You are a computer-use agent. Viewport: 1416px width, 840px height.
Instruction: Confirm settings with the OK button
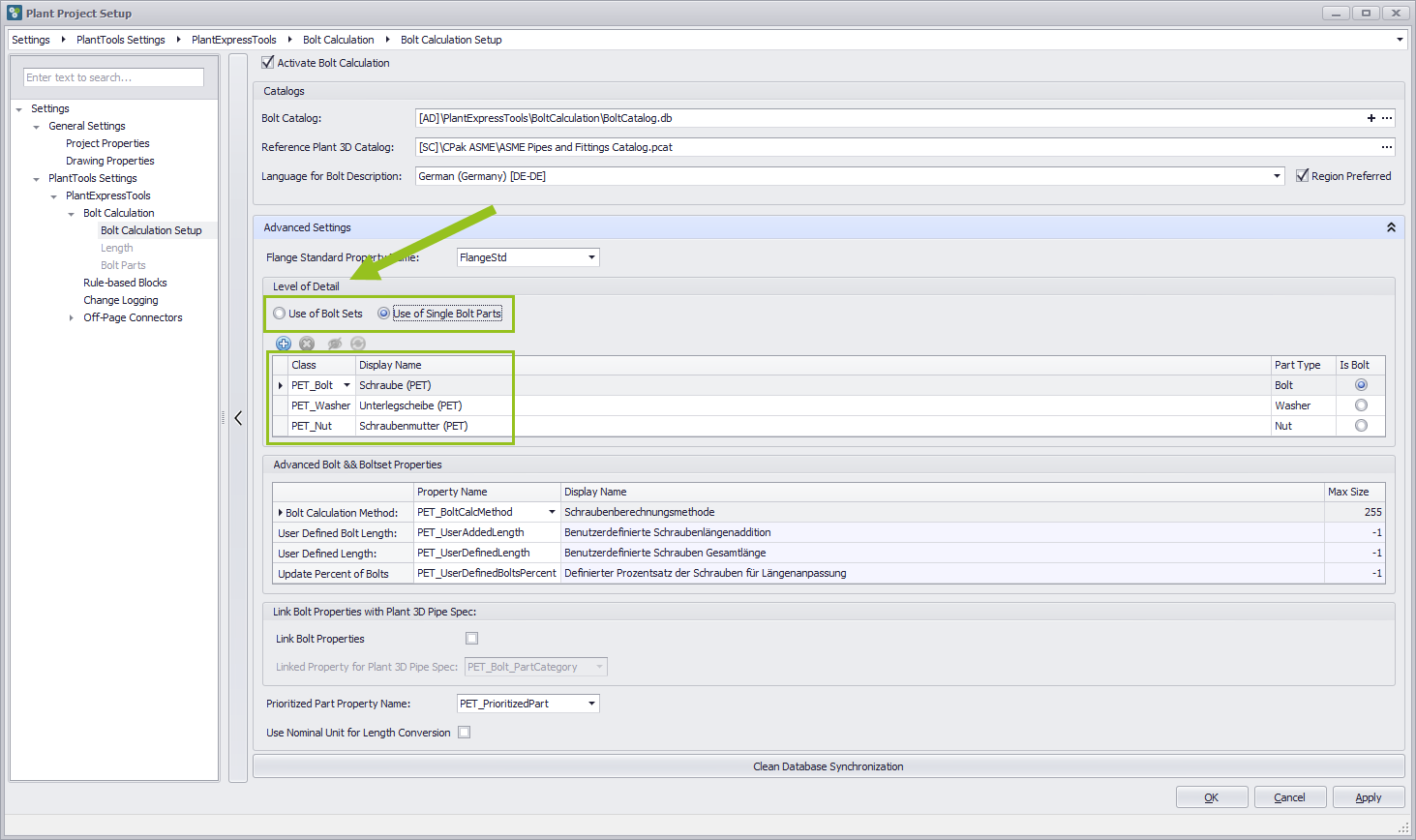[1211, 797]
